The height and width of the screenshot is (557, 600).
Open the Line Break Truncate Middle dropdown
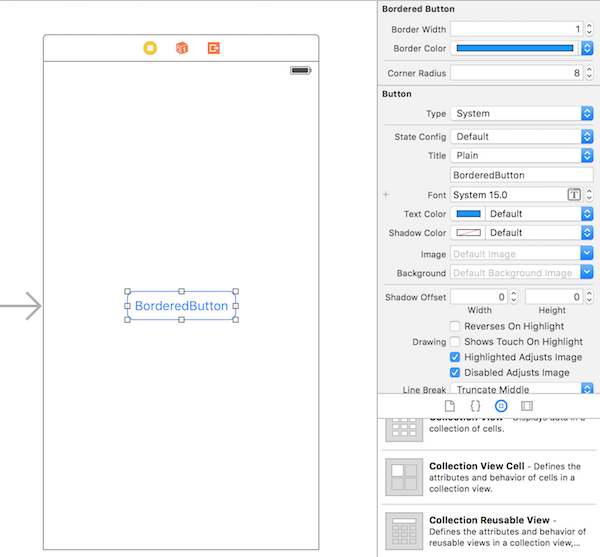522,389
